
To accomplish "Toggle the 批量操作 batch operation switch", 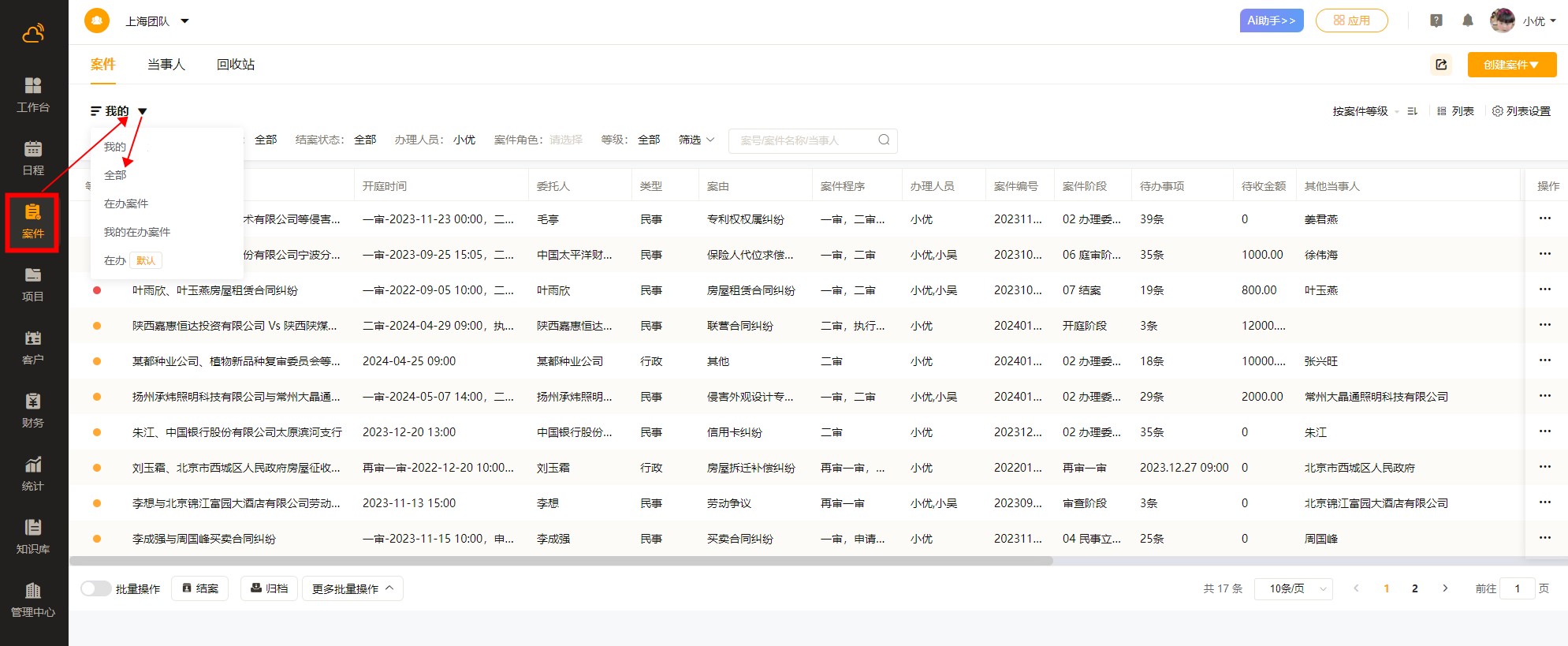I will coord(95,588).
